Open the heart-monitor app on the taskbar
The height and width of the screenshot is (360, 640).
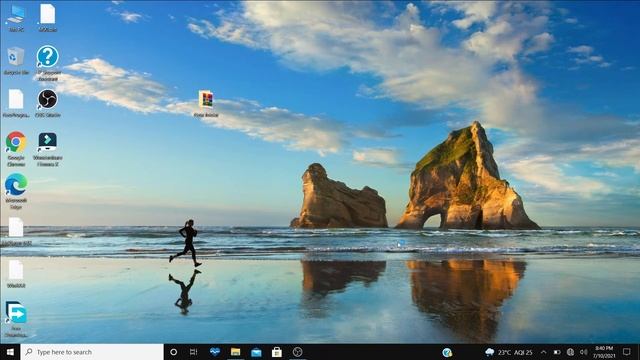(215, 352)
